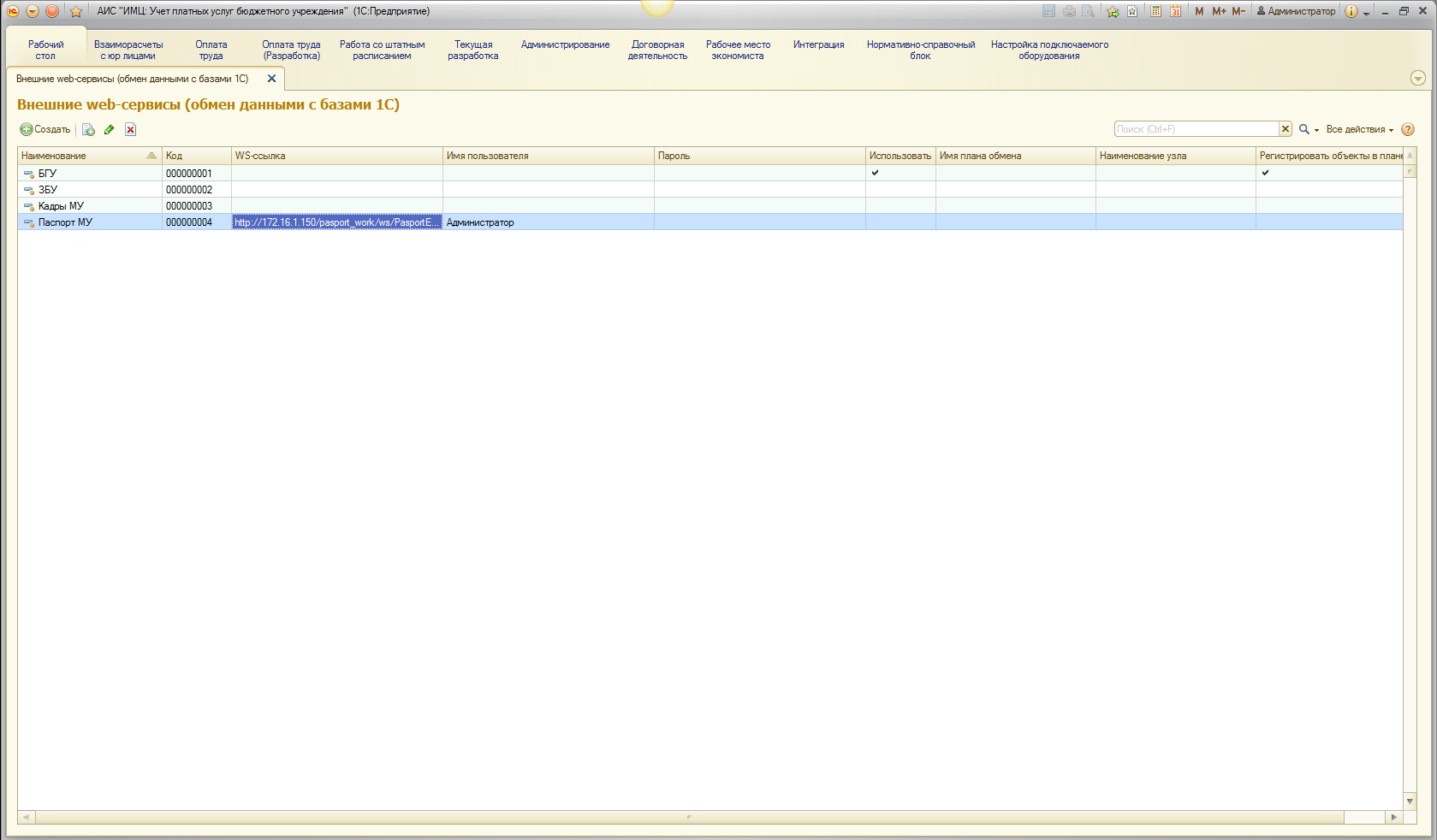Viewport: 1437px width, 840px height.
Task: Open the calendar icon in the title bar
Action: point(1175,11)
